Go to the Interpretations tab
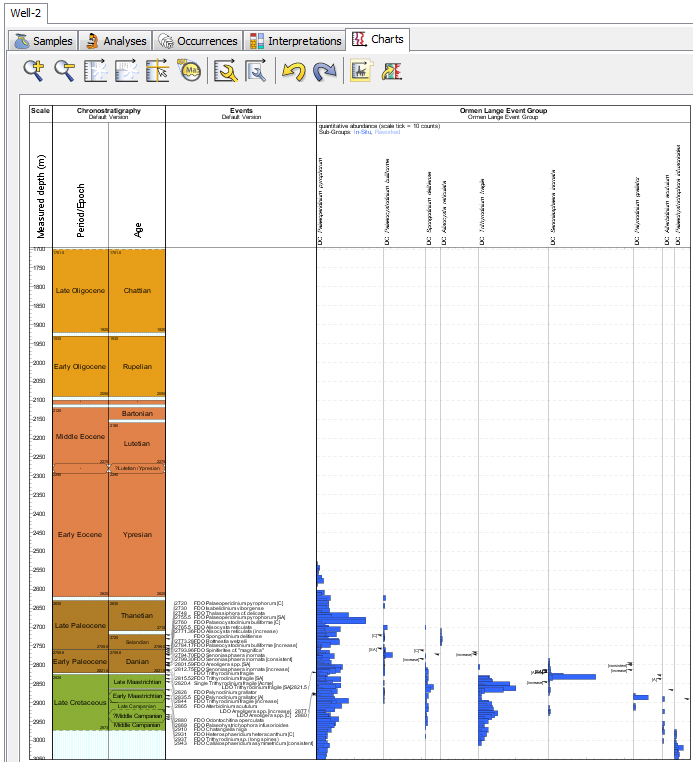The image size is (693, 762). pyautogui.click(x=295, y=41)
